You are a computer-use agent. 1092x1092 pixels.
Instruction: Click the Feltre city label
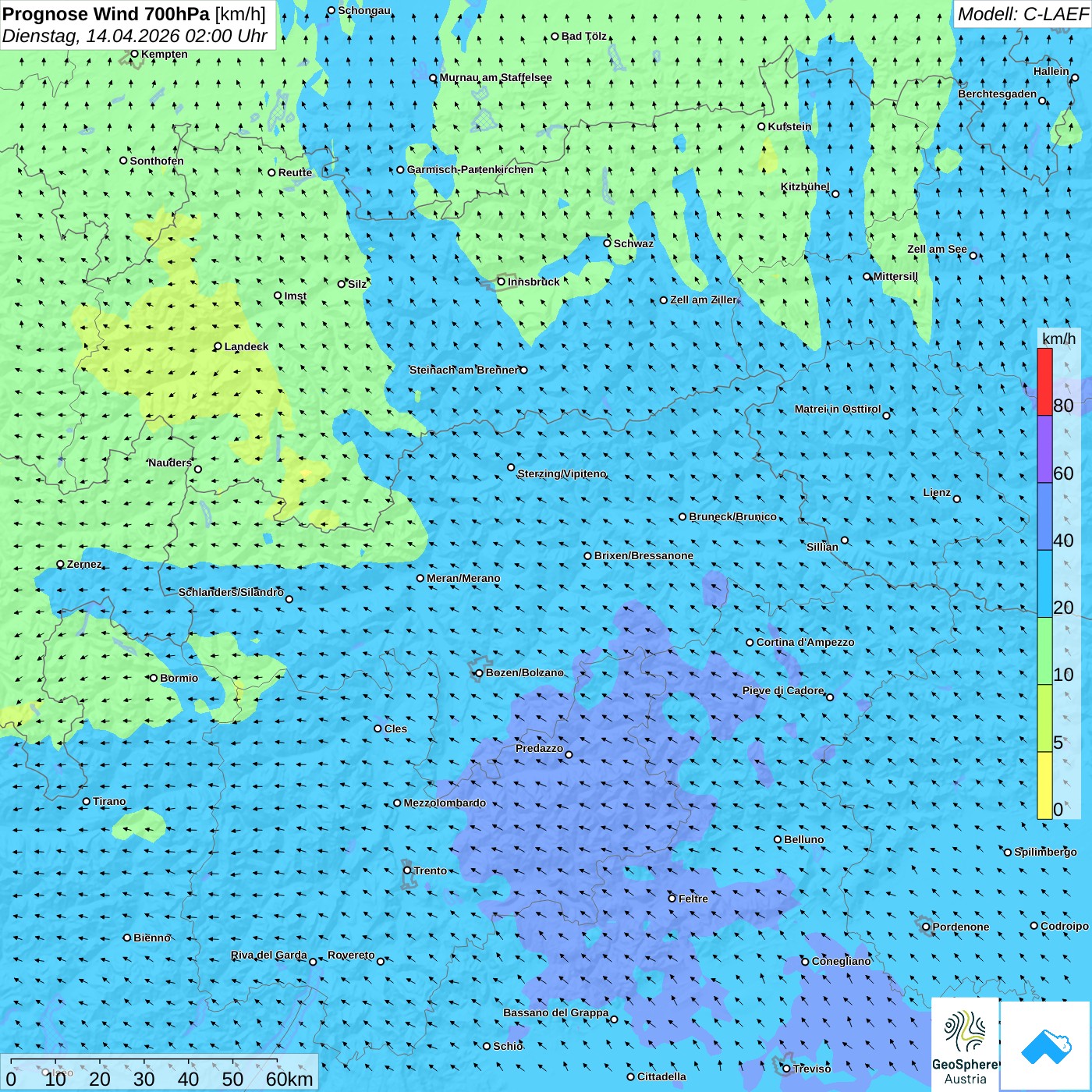pos(693,899)
